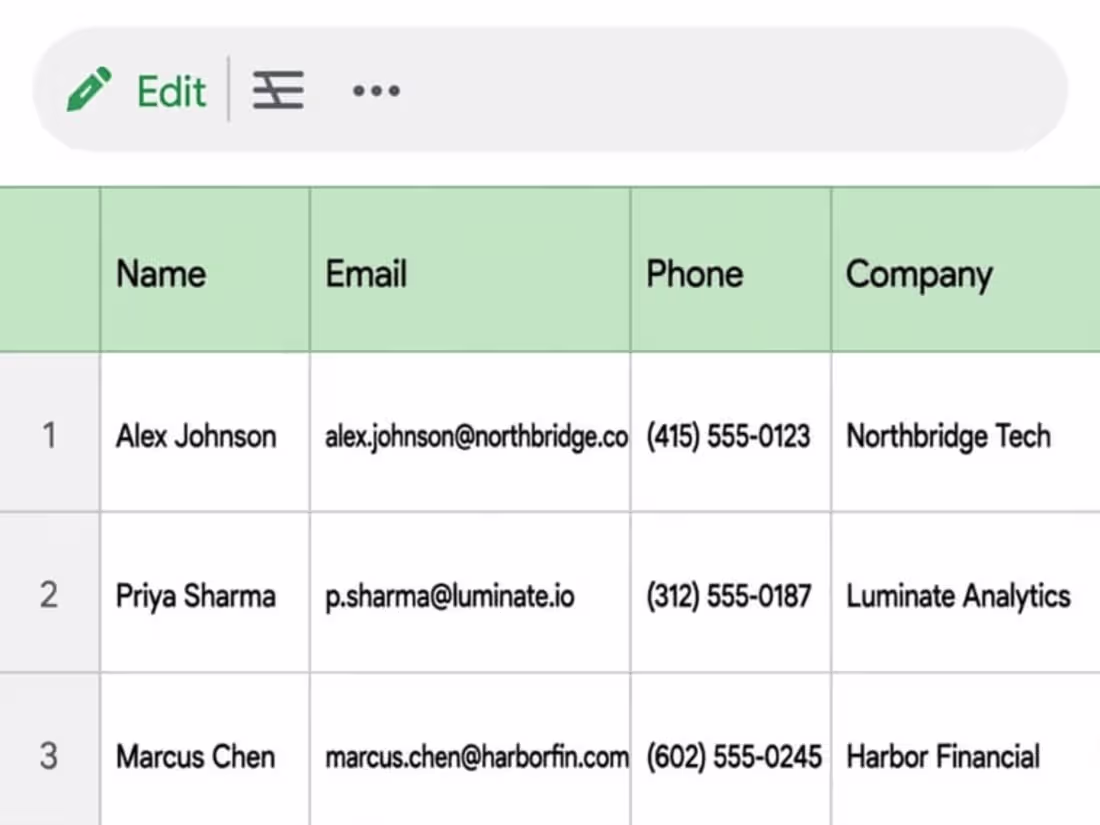Image resolution: width=1100 pixels, height=825 pixels.
Task: Click the marcus.chen@harborfin.com email cell
Action: [x=470, y=750]
